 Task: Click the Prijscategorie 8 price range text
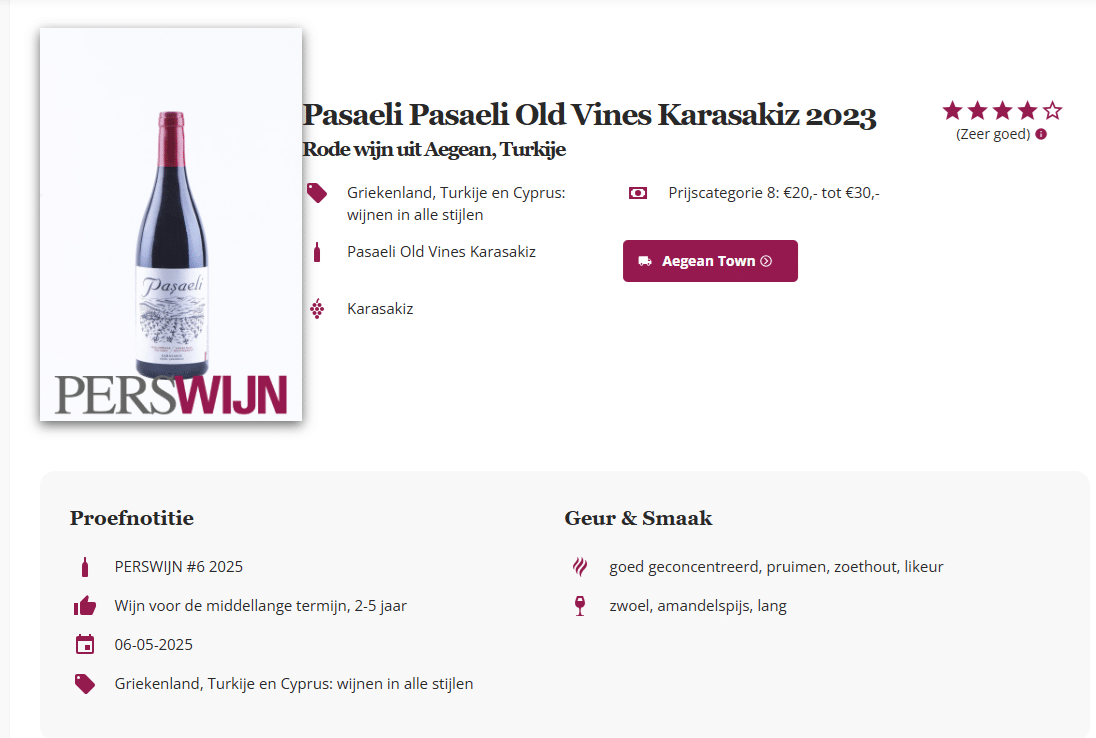774,193
